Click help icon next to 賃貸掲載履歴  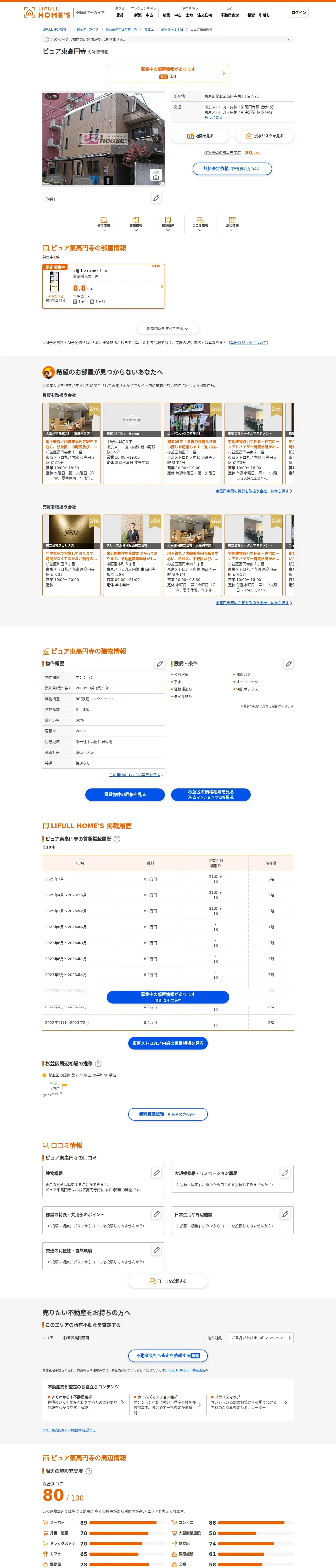tap(117, 839)
